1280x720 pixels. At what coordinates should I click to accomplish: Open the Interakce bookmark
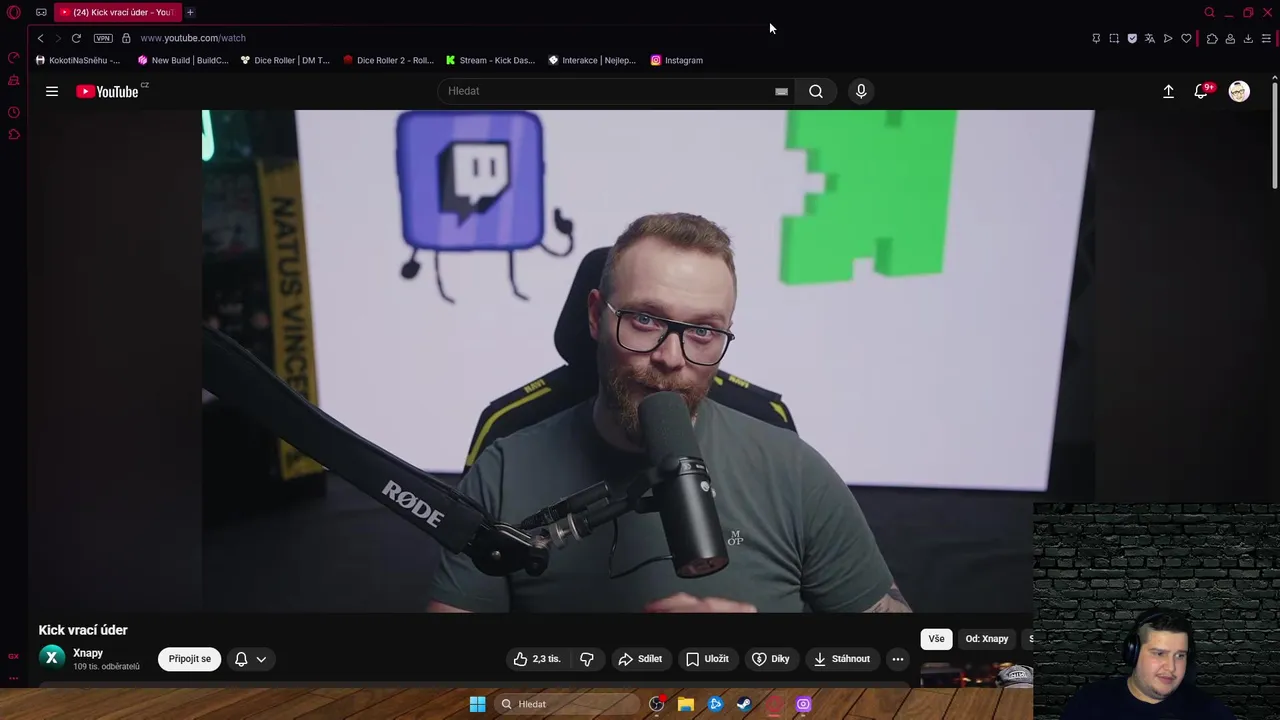tap(592, 60)
